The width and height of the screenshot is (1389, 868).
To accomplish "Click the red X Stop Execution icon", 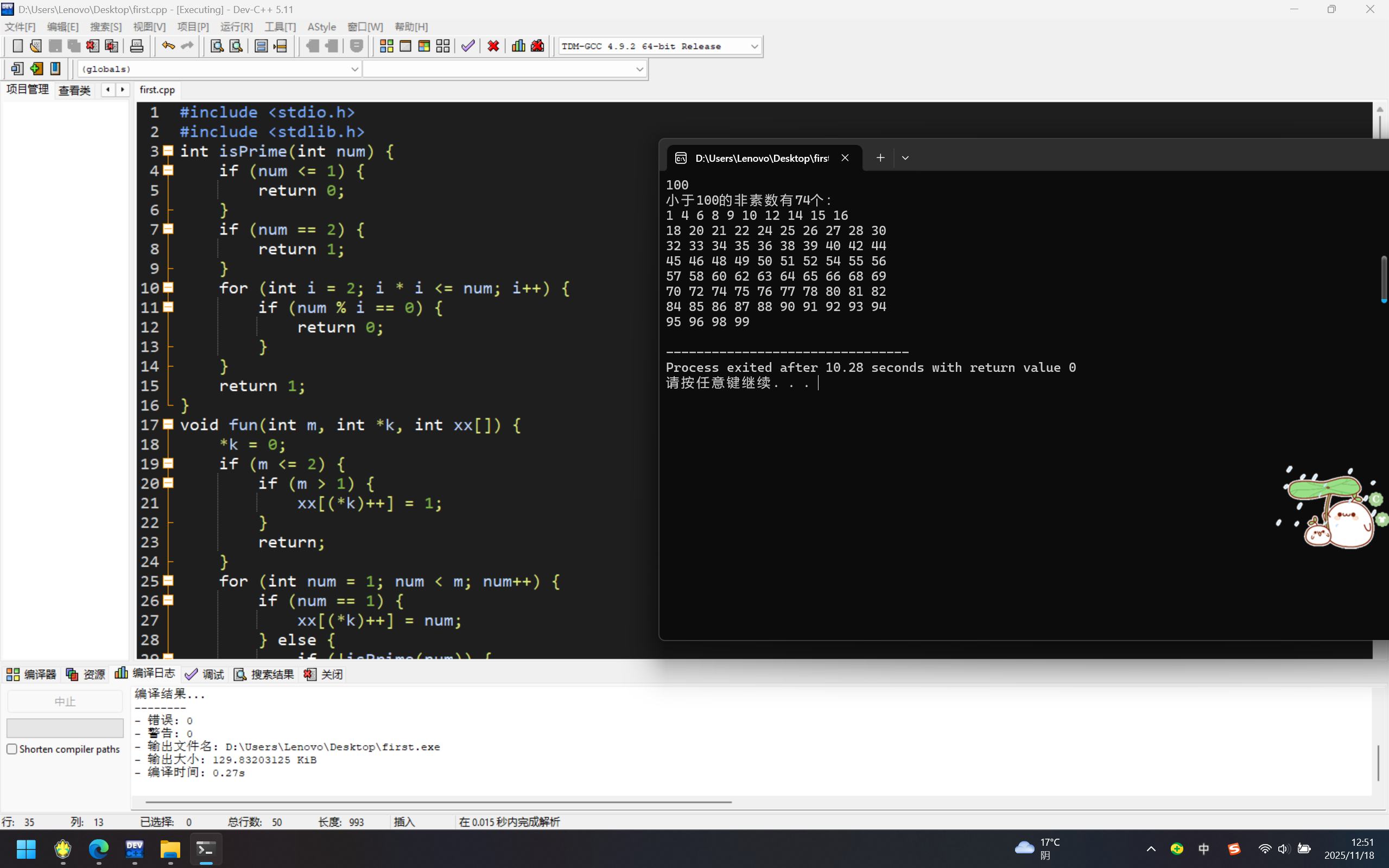I will (x=493, y=46).
